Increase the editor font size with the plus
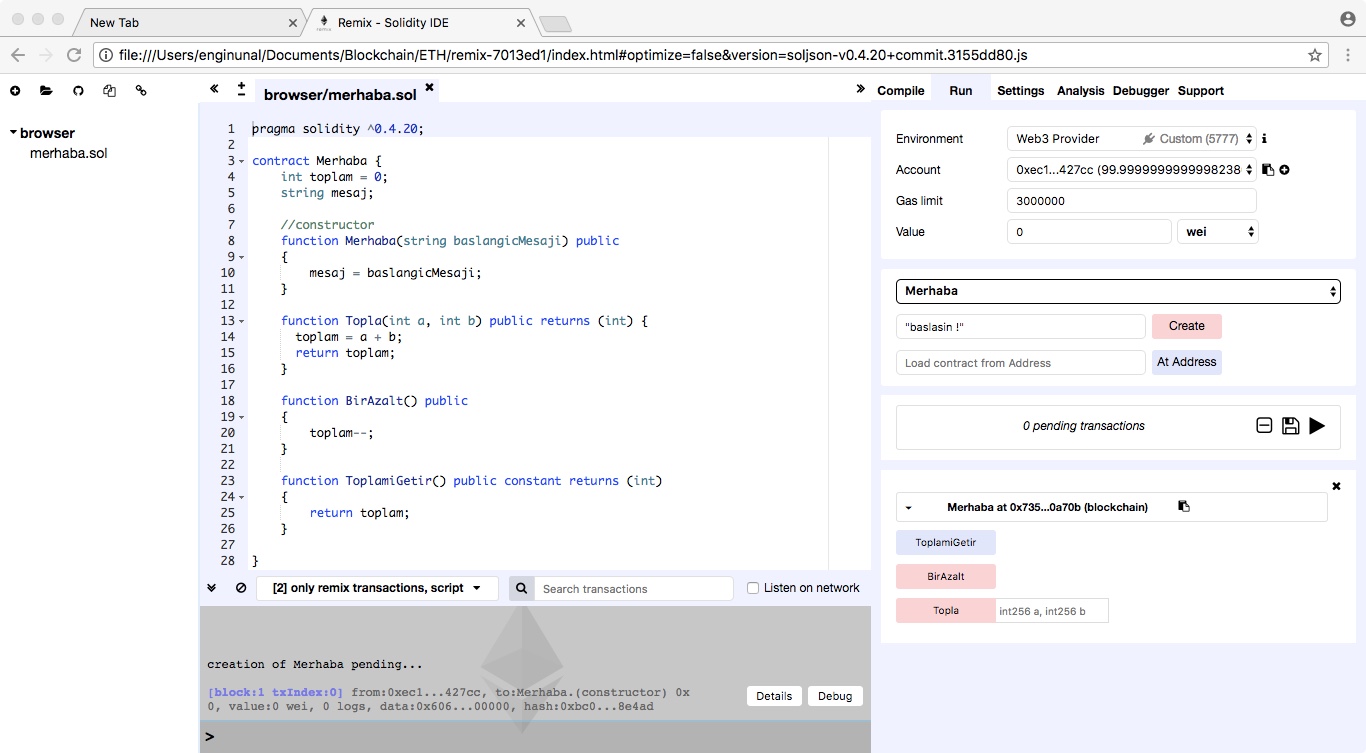 tap(241, 85)
